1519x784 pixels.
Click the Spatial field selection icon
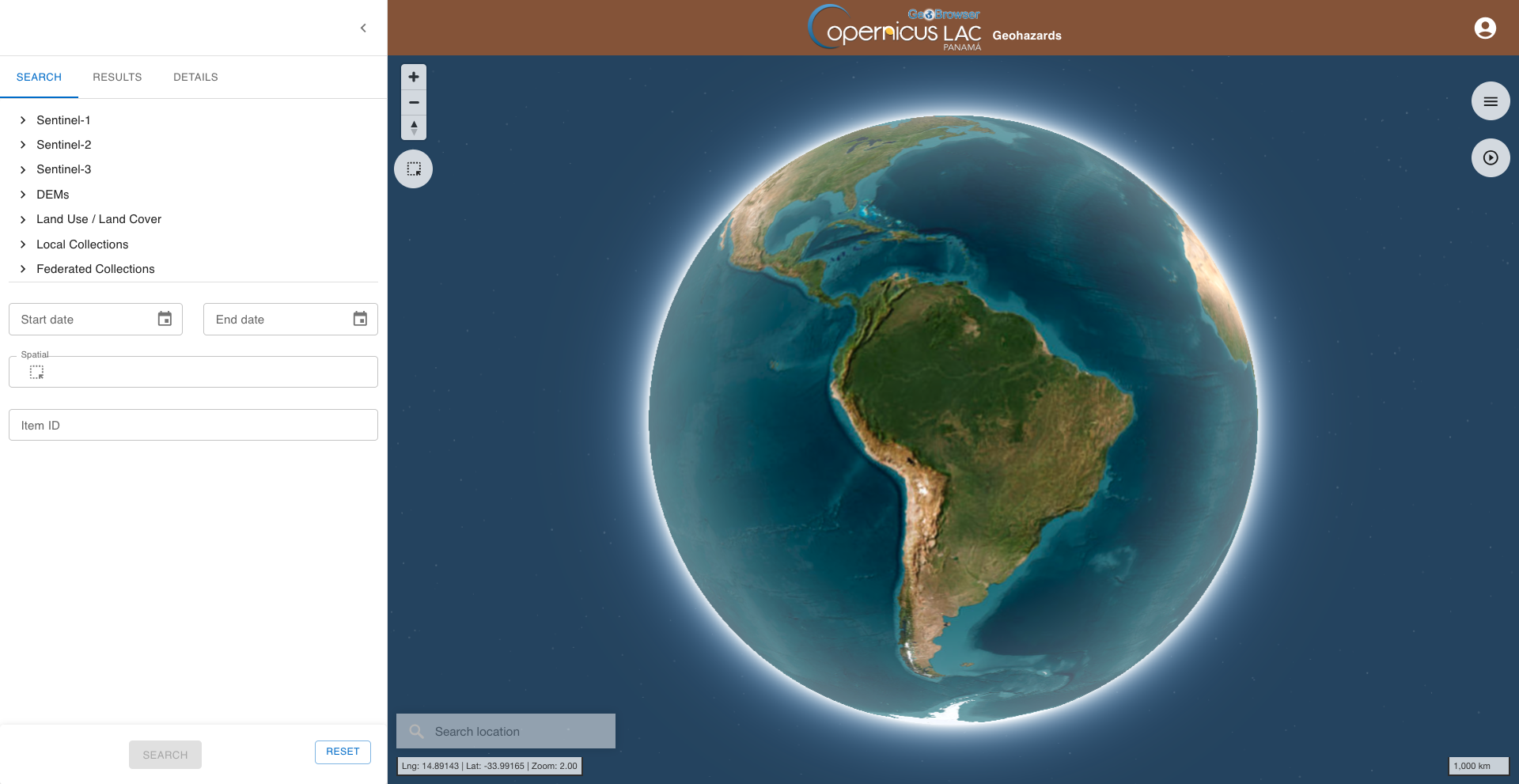(36, 372)
